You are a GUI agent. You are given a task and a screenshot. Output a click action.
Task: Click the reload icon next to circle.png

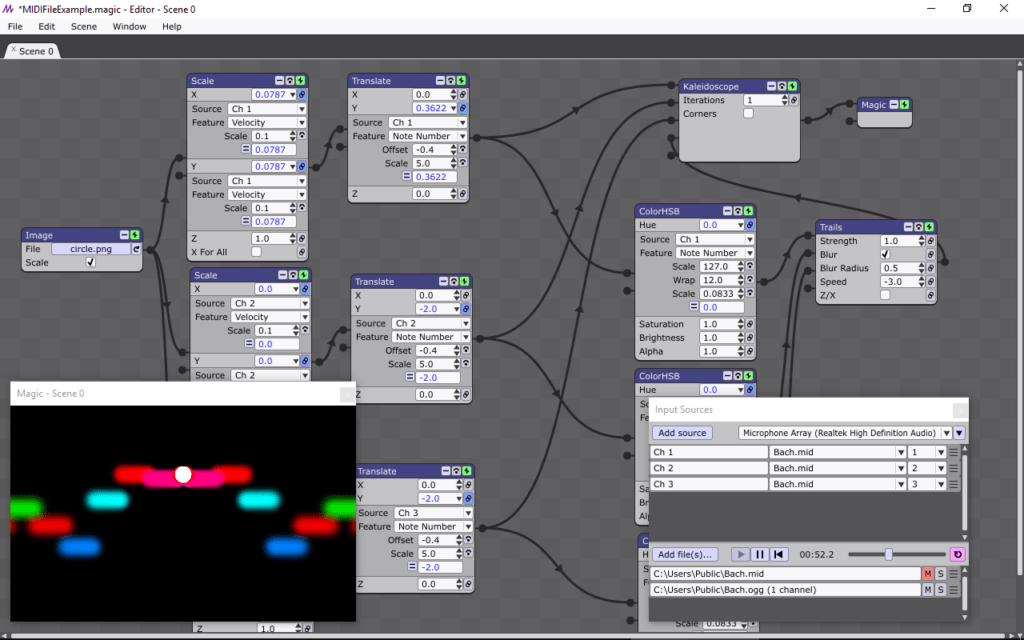(x=136, y=249)
